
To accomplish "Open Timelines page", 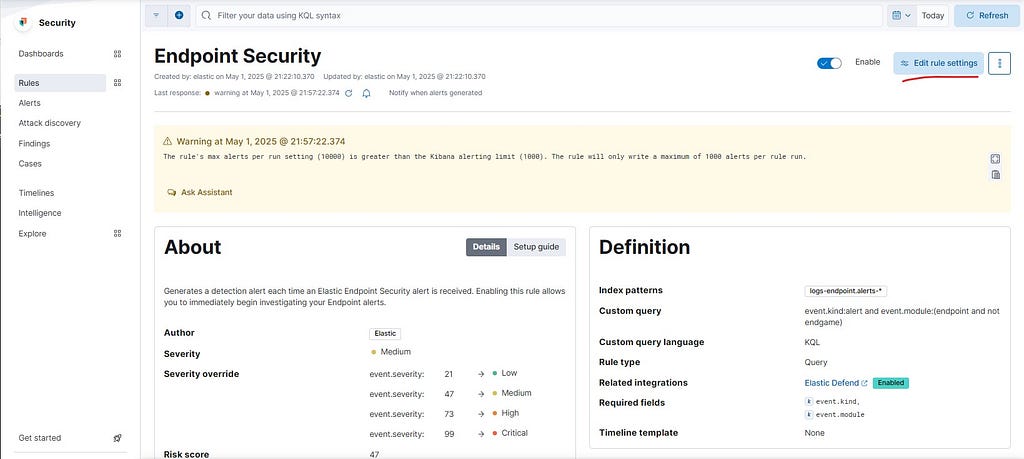I will (36, 193).
